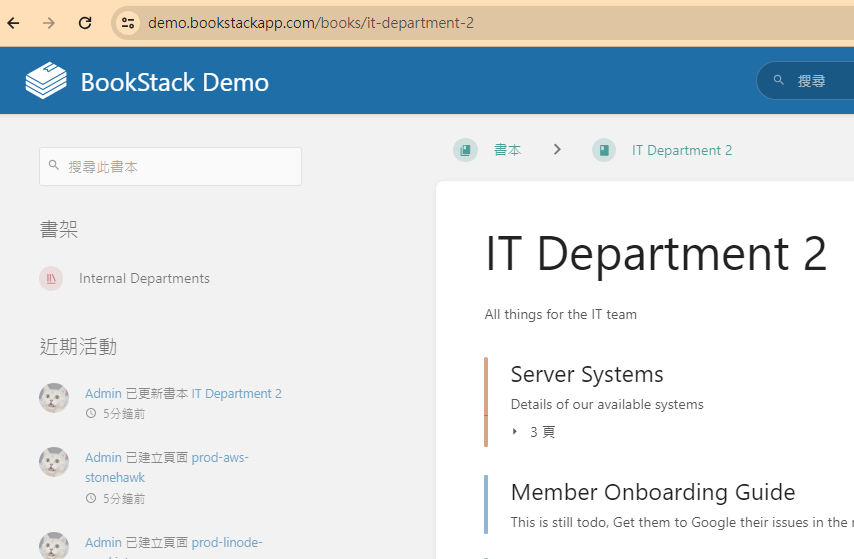
Task: Open IT Department 2 link in recent activity
Action: click(x=236, y=393)
